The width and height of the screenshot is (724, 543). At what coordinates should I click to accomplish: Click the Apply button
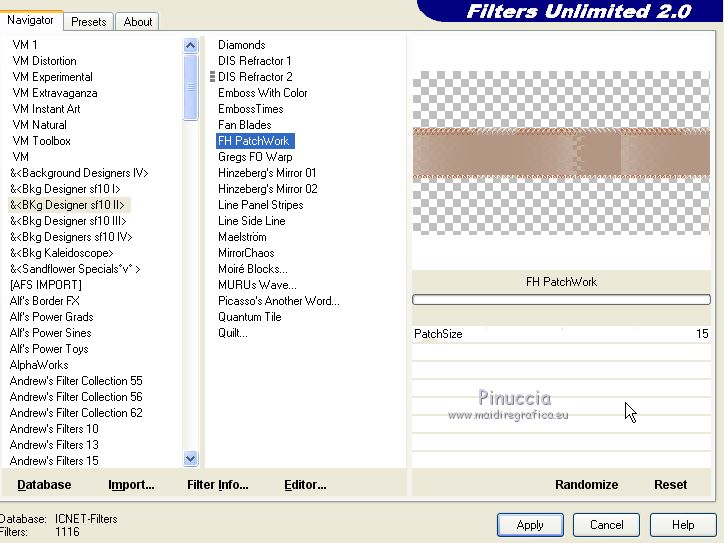pos(530,525)
